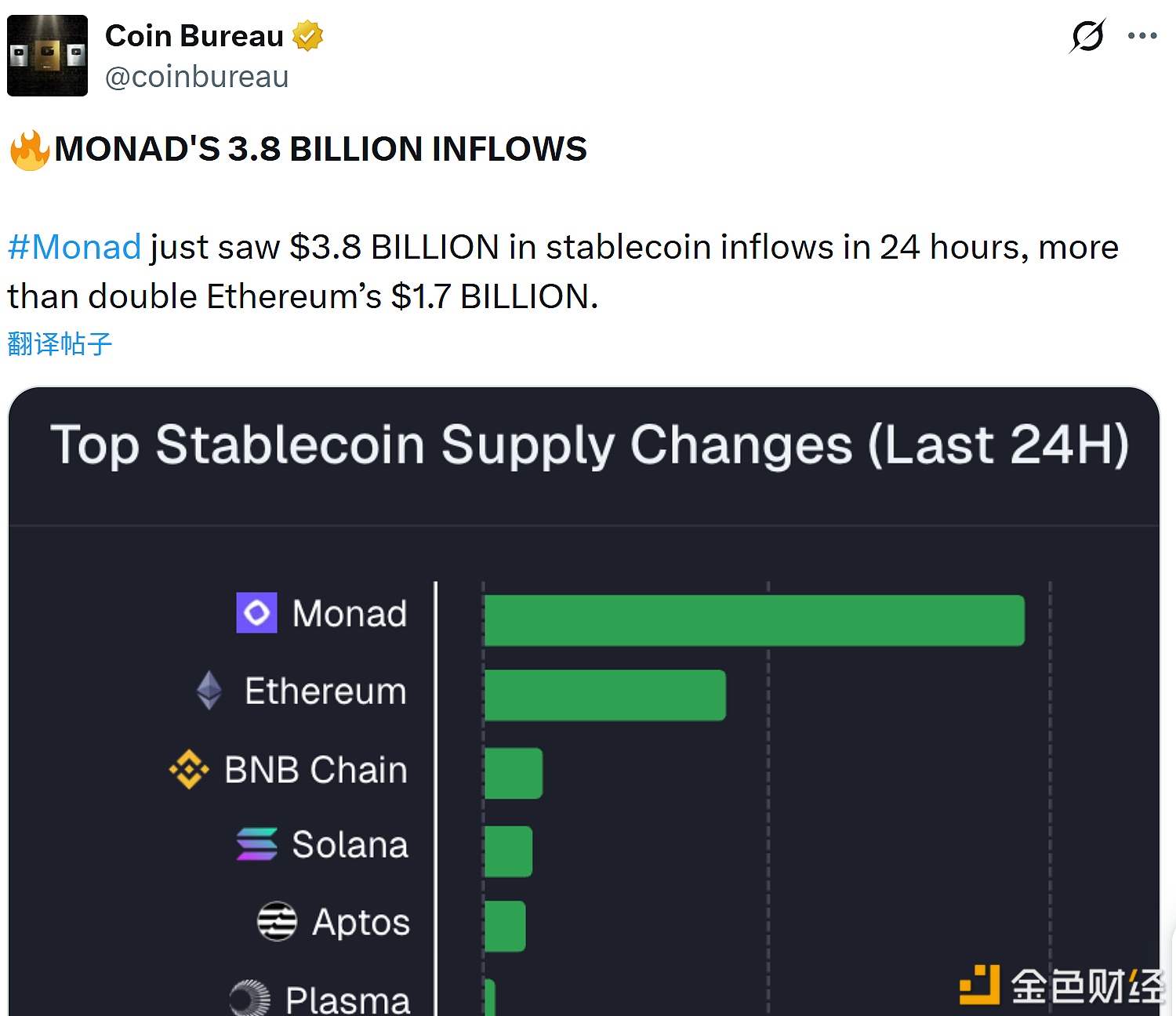Click the fire emoji in headline
This screenshot has width=1176, height=1016.
pos(30,150)
